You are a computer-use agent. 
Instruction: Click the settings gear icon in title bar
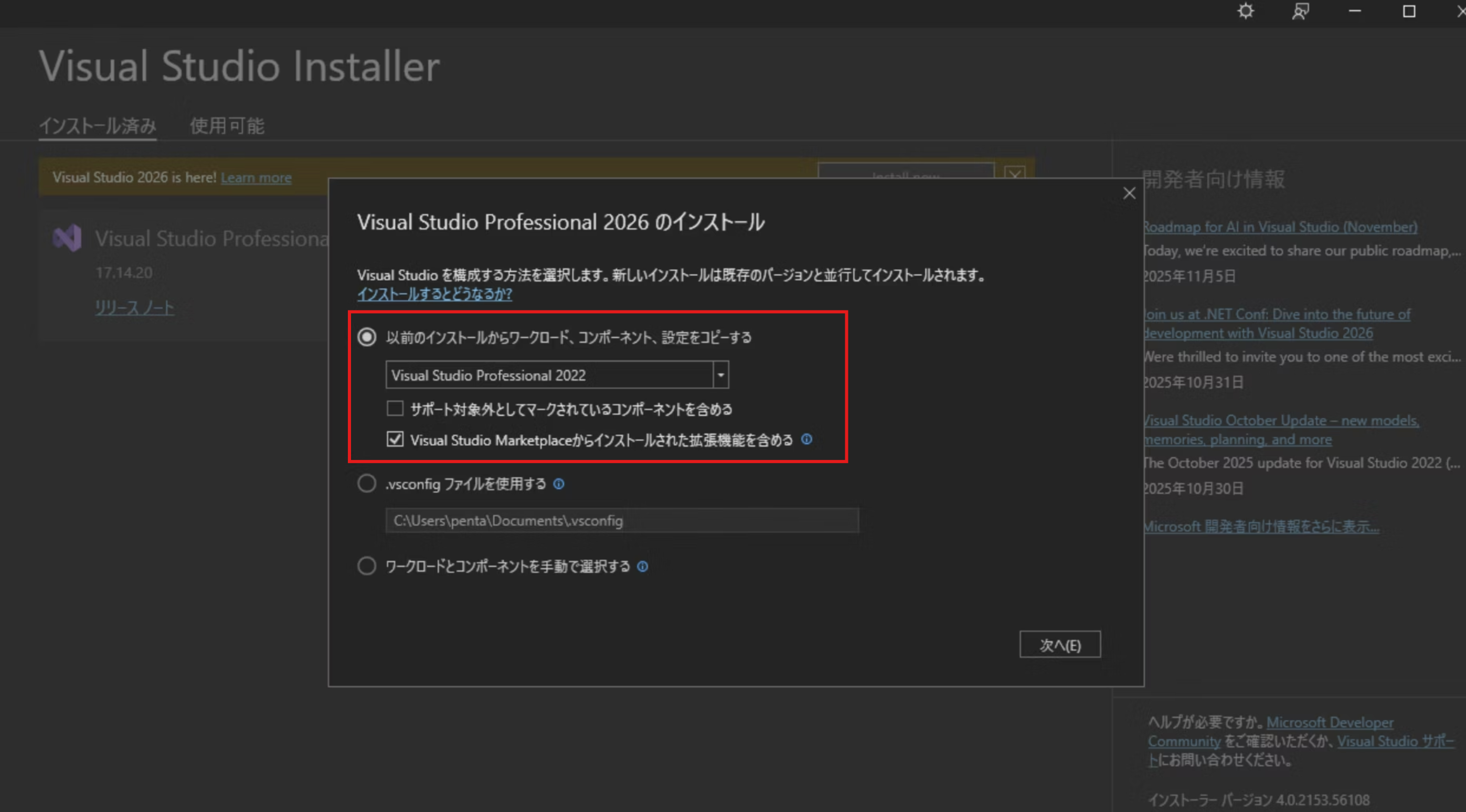[1245, 12]
